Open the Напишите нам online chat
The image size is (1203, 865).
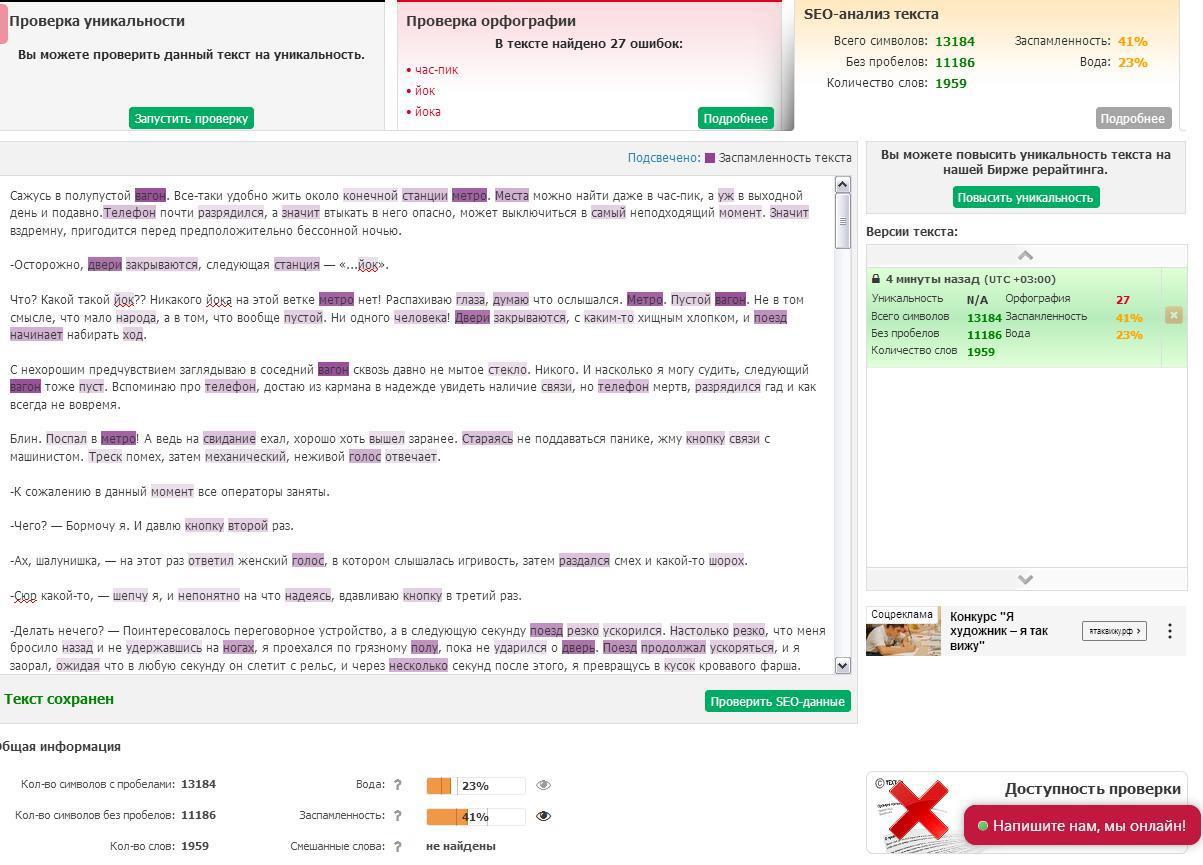click(1081, 826)
